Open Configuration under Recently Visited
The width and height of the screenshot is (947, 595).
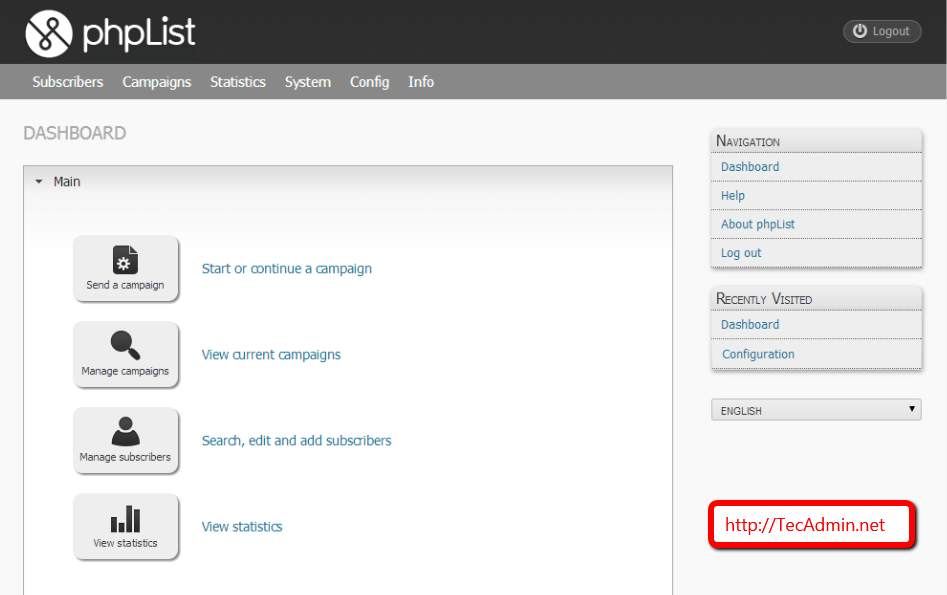click(817, 354)
